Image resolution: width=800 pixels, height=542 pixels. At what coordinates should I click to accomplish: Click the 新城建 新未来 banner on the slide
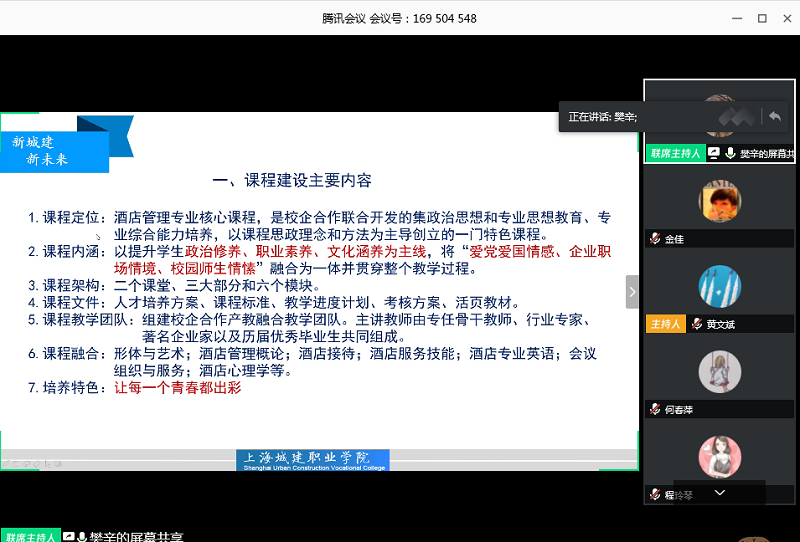[x=55, y=150]
